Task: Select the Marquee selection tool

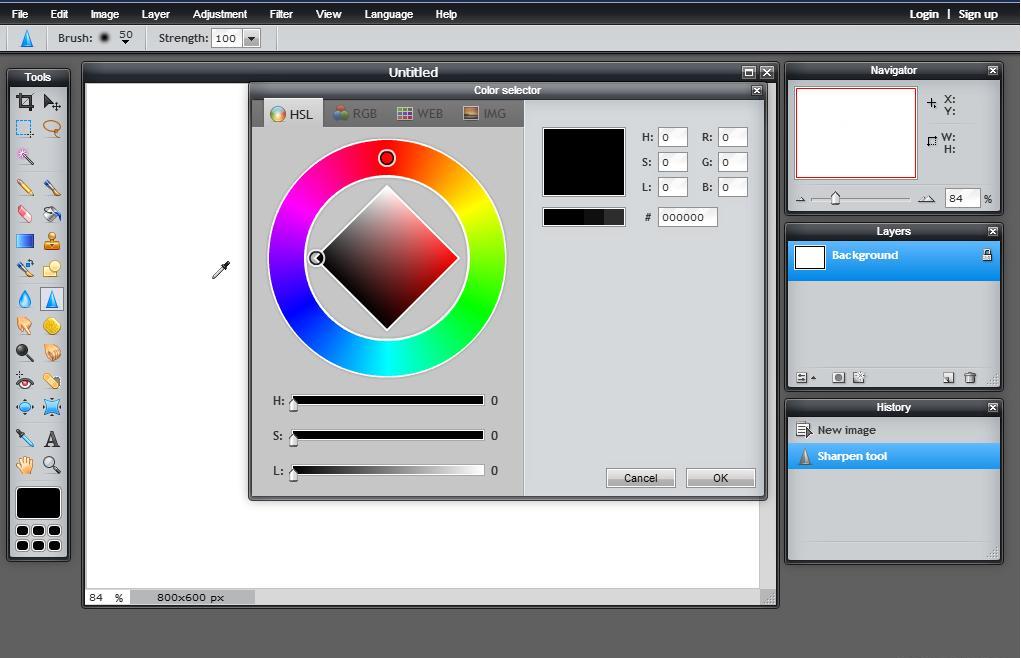Action: click(25, 128)
